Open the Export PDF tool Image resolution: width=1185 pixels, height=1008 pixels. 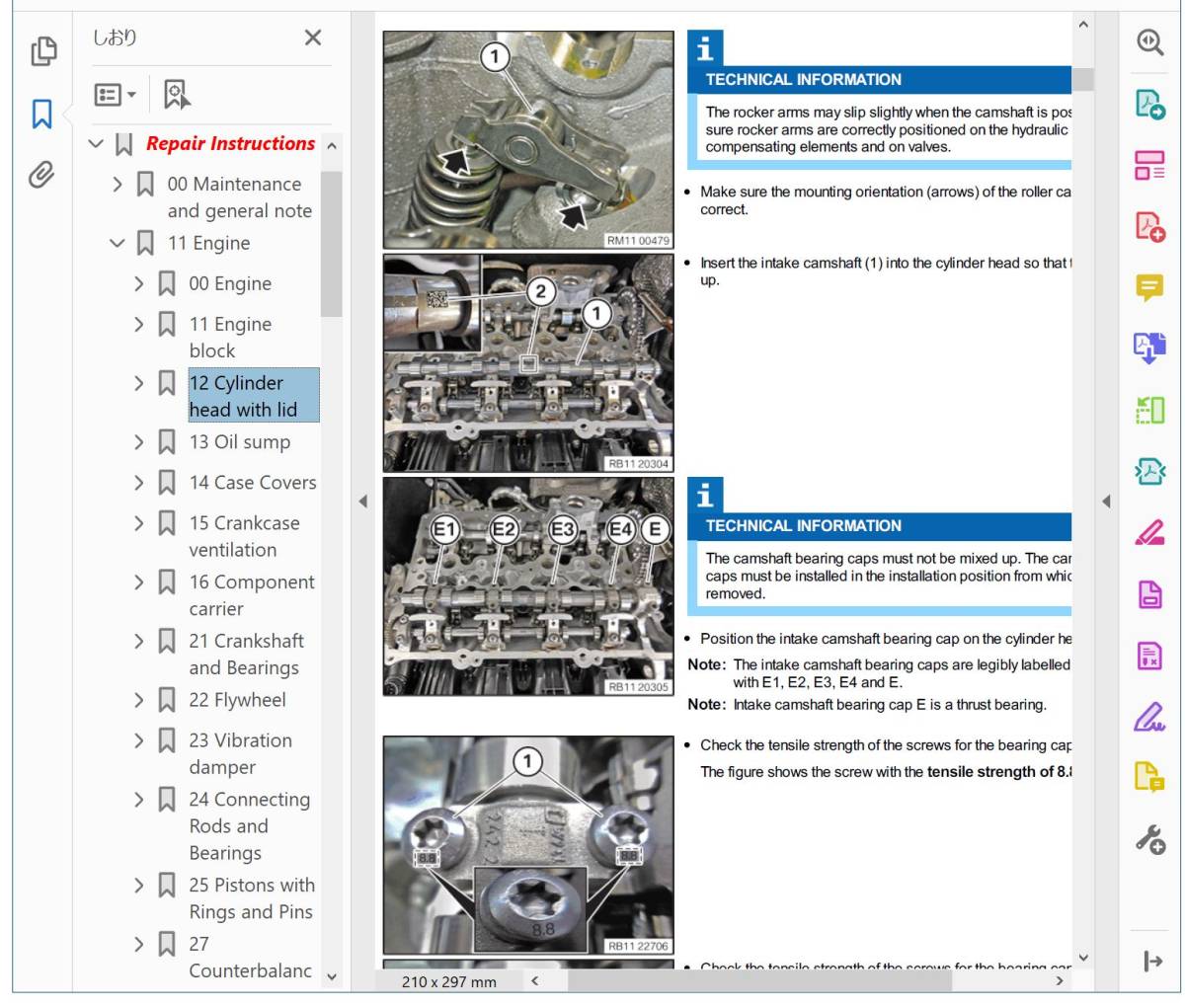click(1149, 104)
